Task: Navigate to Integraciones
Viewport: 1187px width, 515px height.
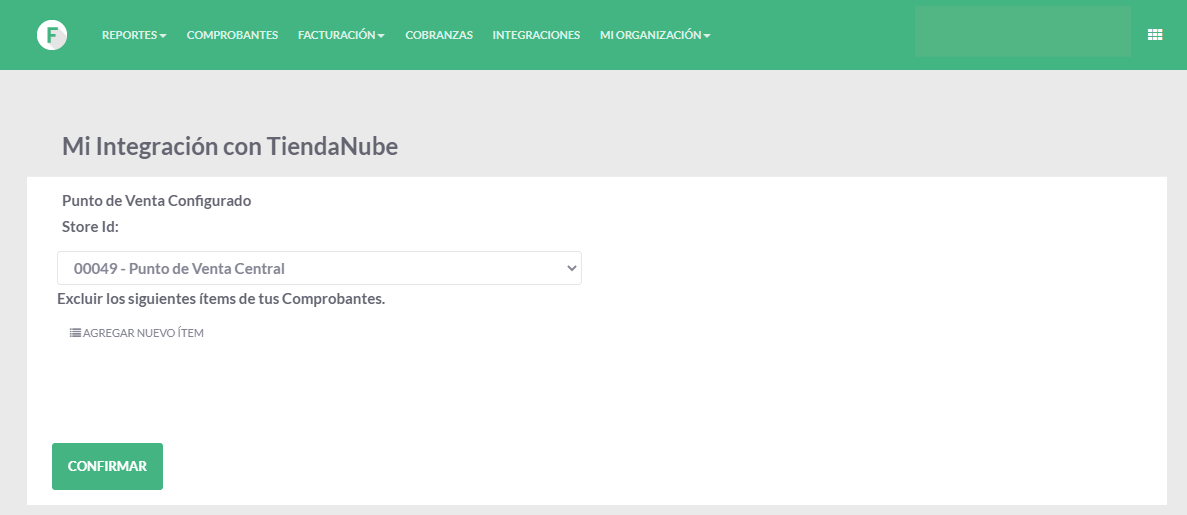Action: pyautogui.click(x=536, y=35)
